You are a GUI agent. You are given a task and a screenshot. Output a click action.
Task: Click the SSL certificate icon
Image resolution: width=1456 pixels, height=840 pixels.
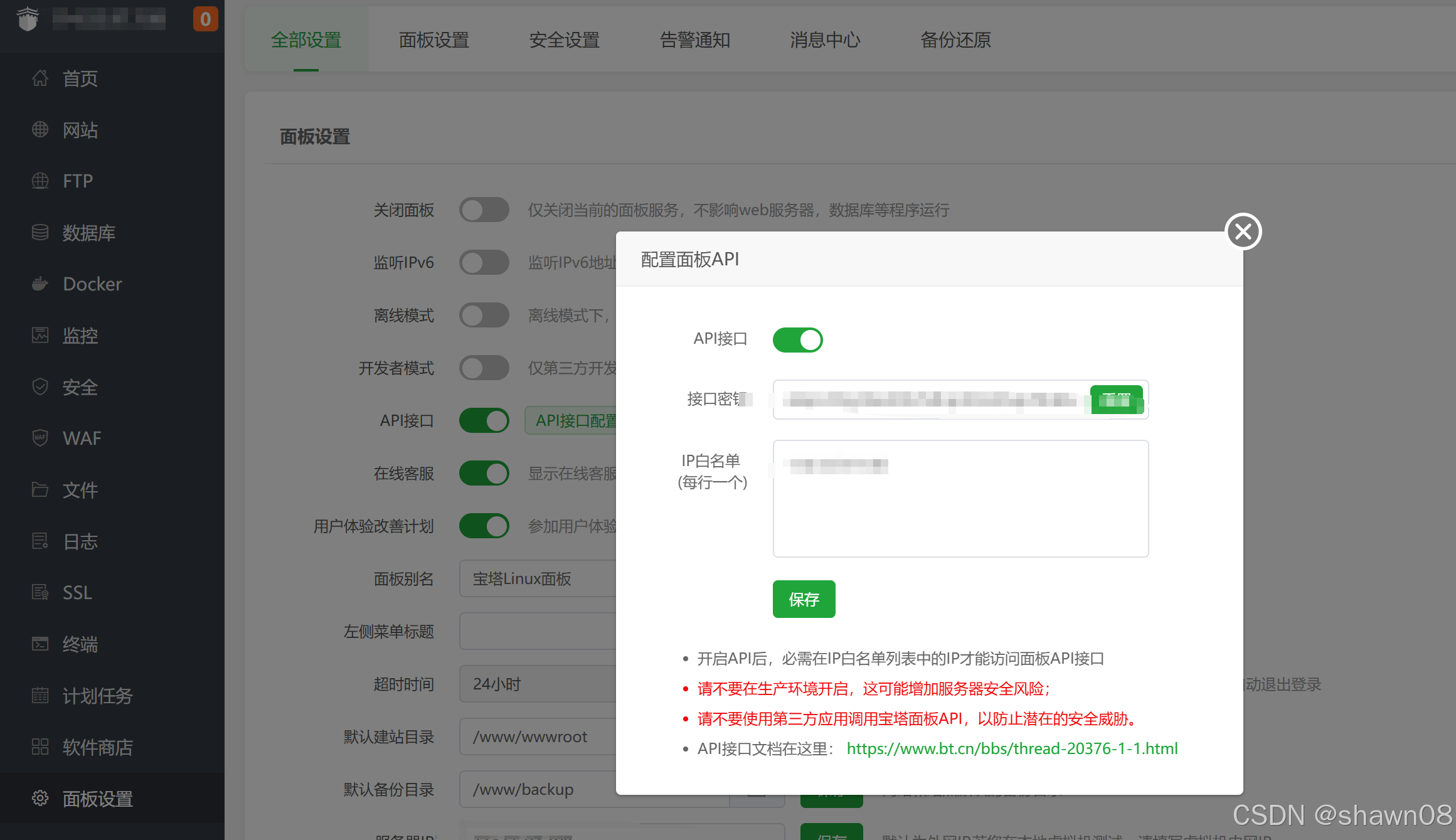(40, 592)
